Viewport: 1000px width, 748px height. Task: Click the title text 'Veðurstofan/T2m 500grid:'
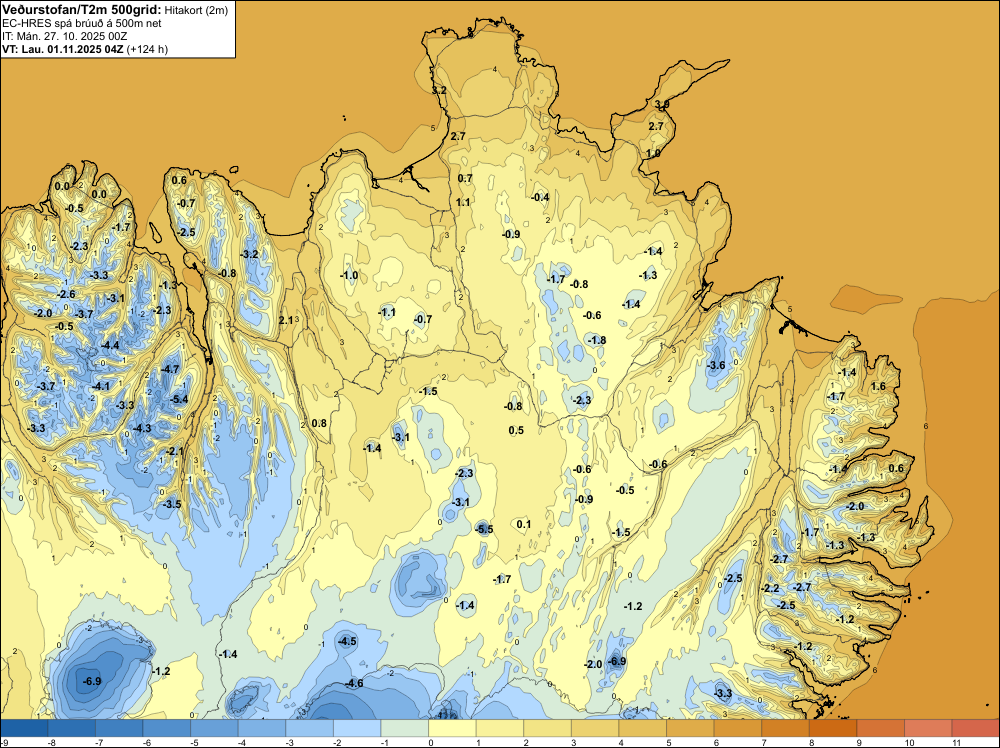pyautogui.click(x=82, y=10)
